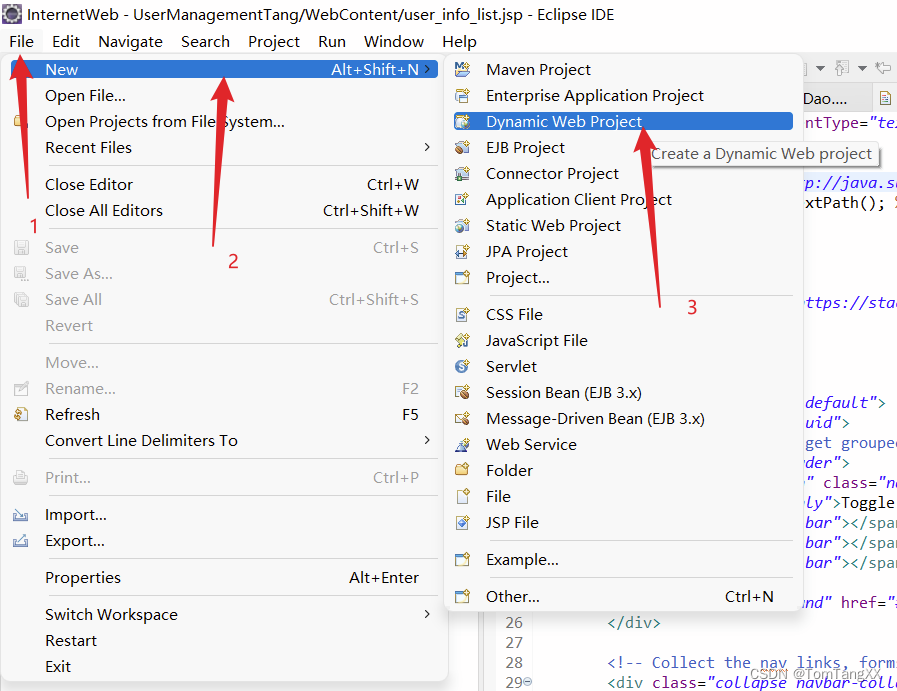
Task: Click the blank File icon in New submenu
Action: (462, 496)
